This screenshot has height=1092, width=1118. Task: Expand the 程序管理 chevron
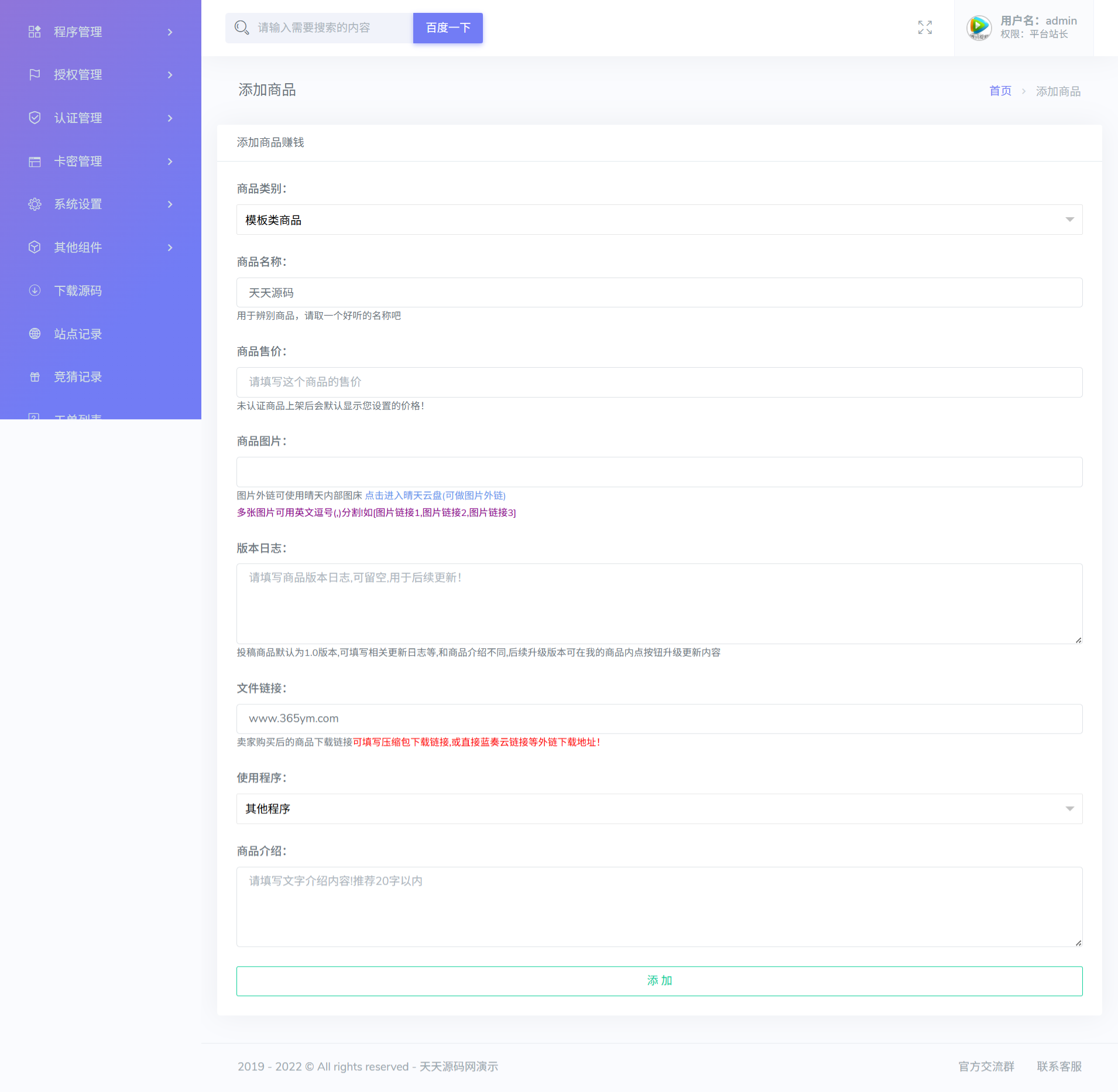pyautogui.click(x=170, y=32)
